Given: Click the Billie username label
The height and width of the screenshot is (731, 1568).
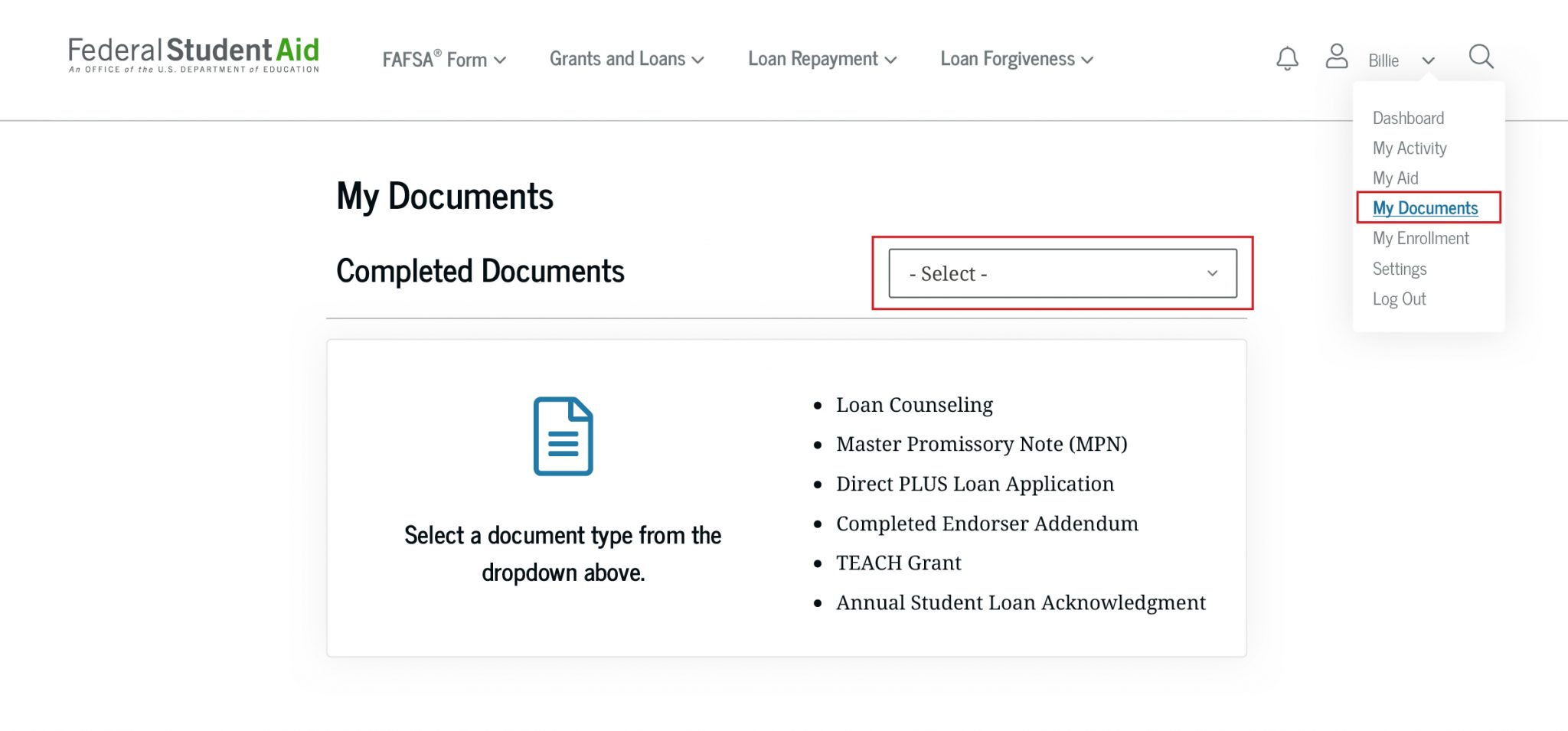Looking at the screenshot, I should [x=1383, y=60].
